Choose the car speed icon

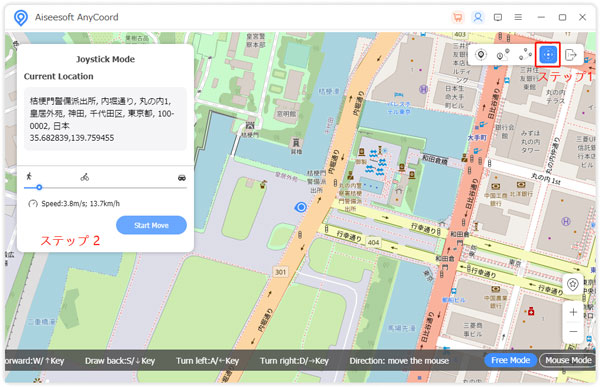(x=182, y=177)
